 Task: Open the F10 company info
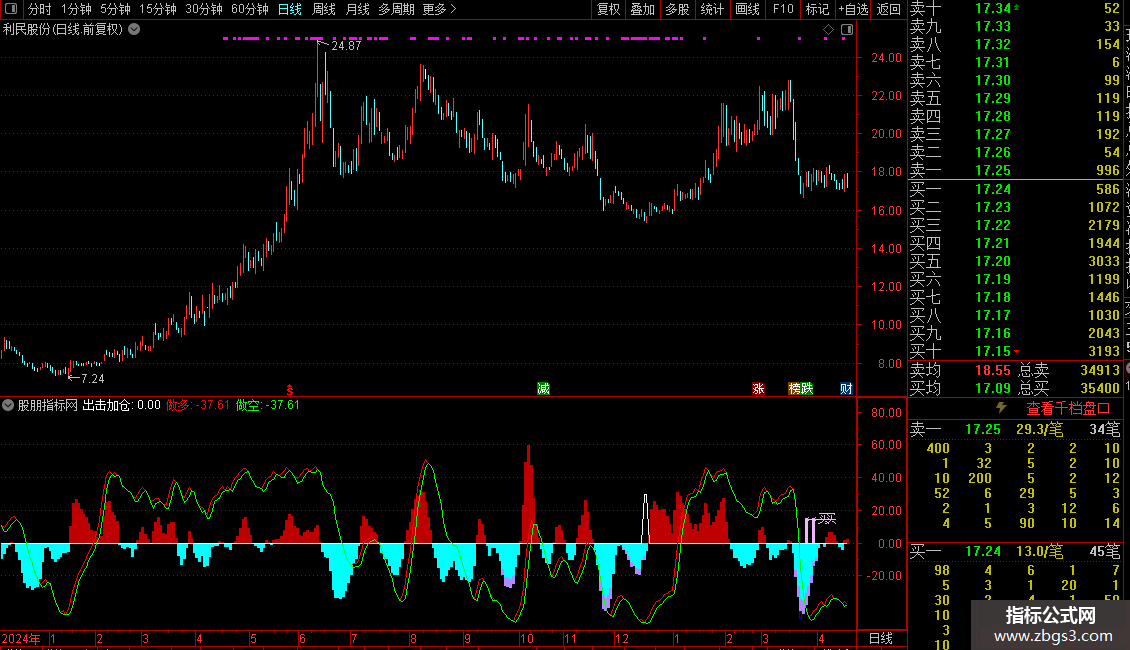(783, 9)
